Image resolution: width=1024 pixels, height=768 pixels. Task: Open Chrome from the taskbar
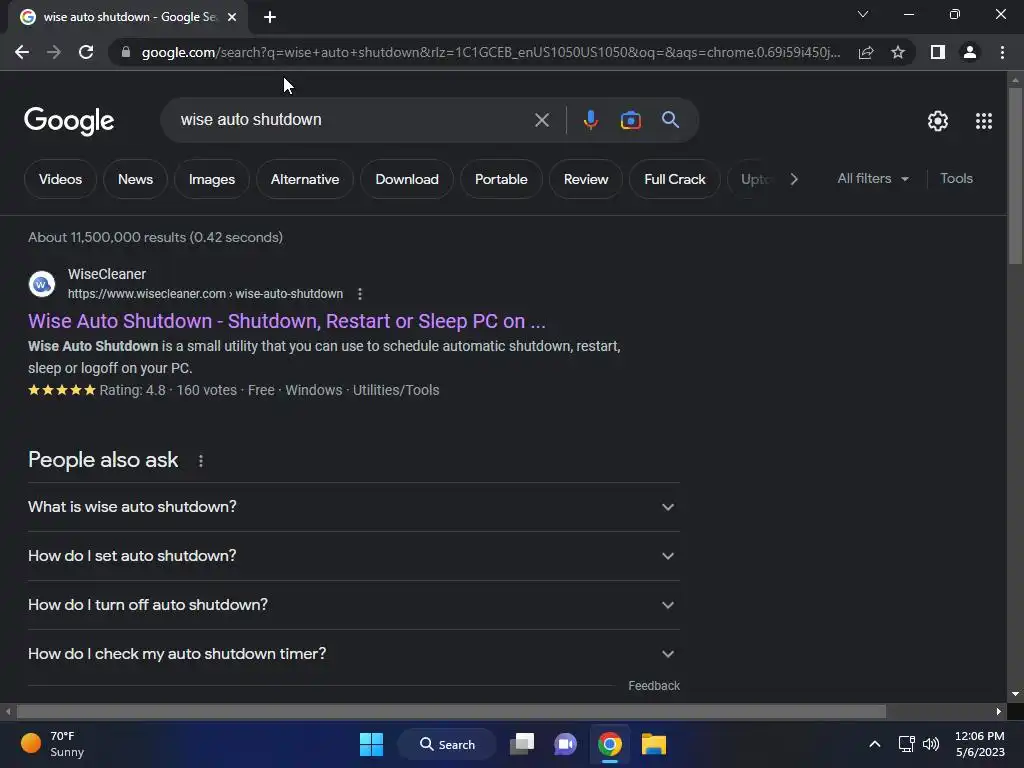click(x=609, y=744)
